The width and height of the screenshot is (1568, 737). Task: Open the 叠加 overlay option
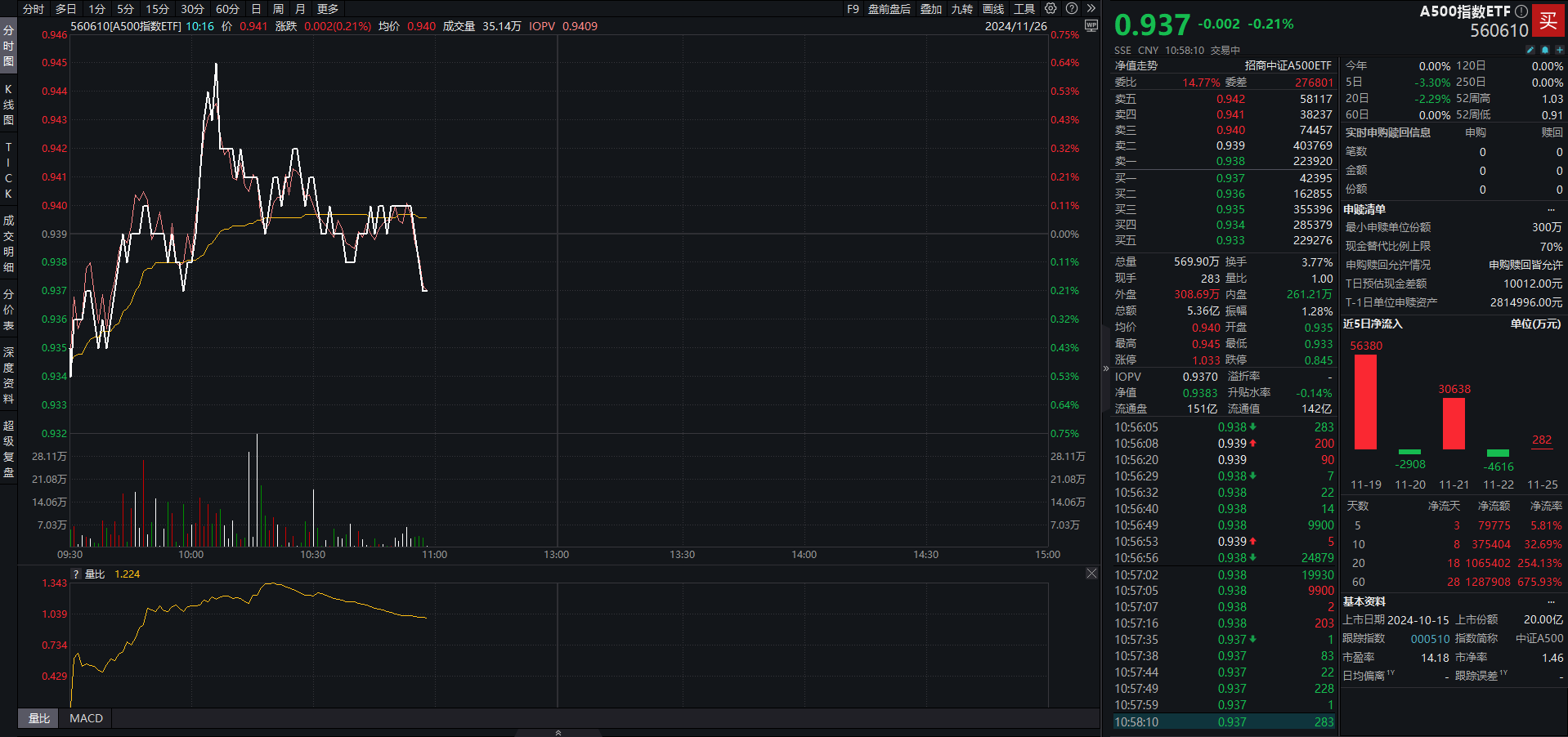coord(931,9)
